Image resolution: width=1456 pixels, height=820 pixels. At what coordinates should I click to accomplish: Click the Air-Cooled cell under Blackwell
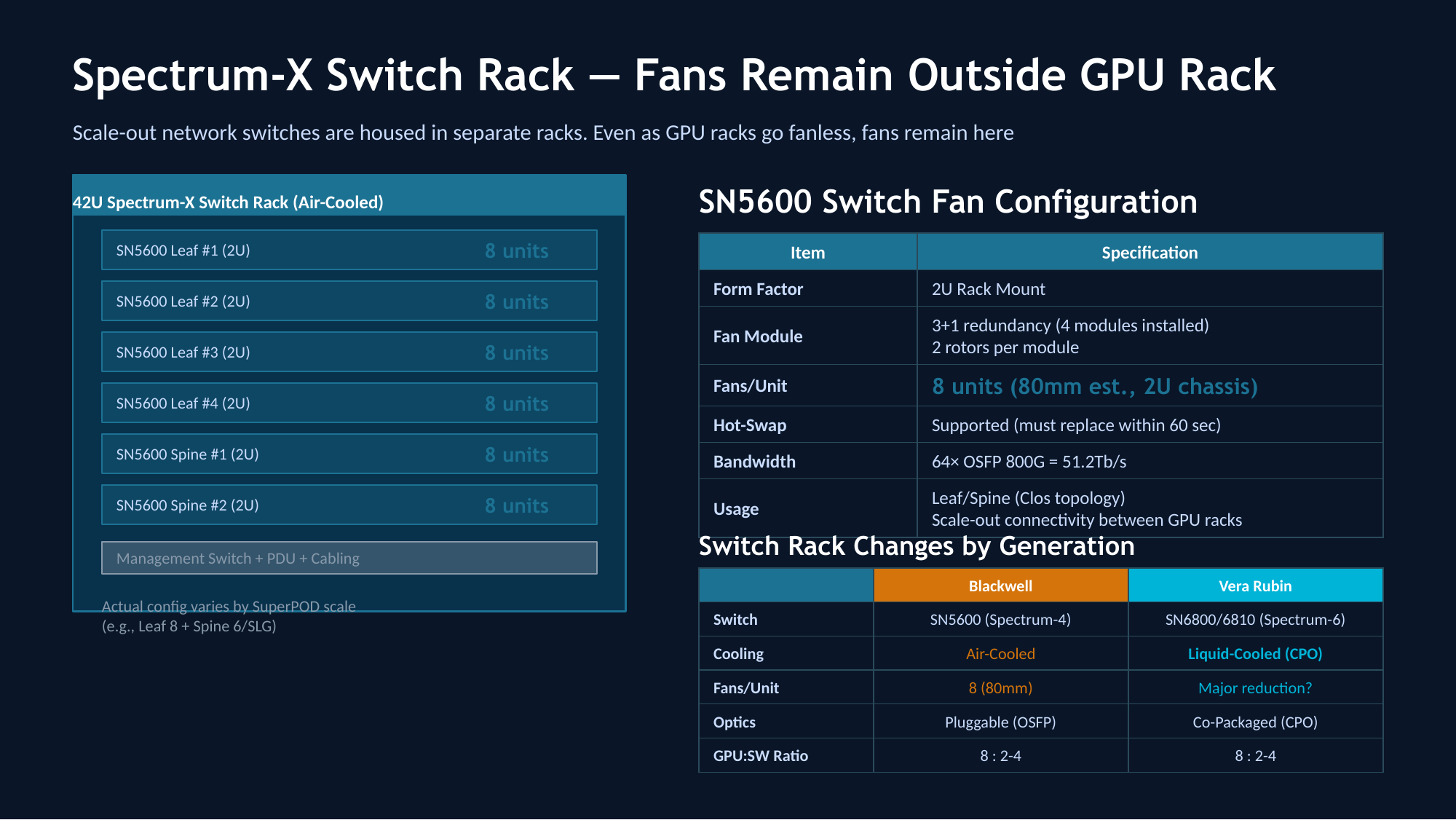(x=1000, y=654)
